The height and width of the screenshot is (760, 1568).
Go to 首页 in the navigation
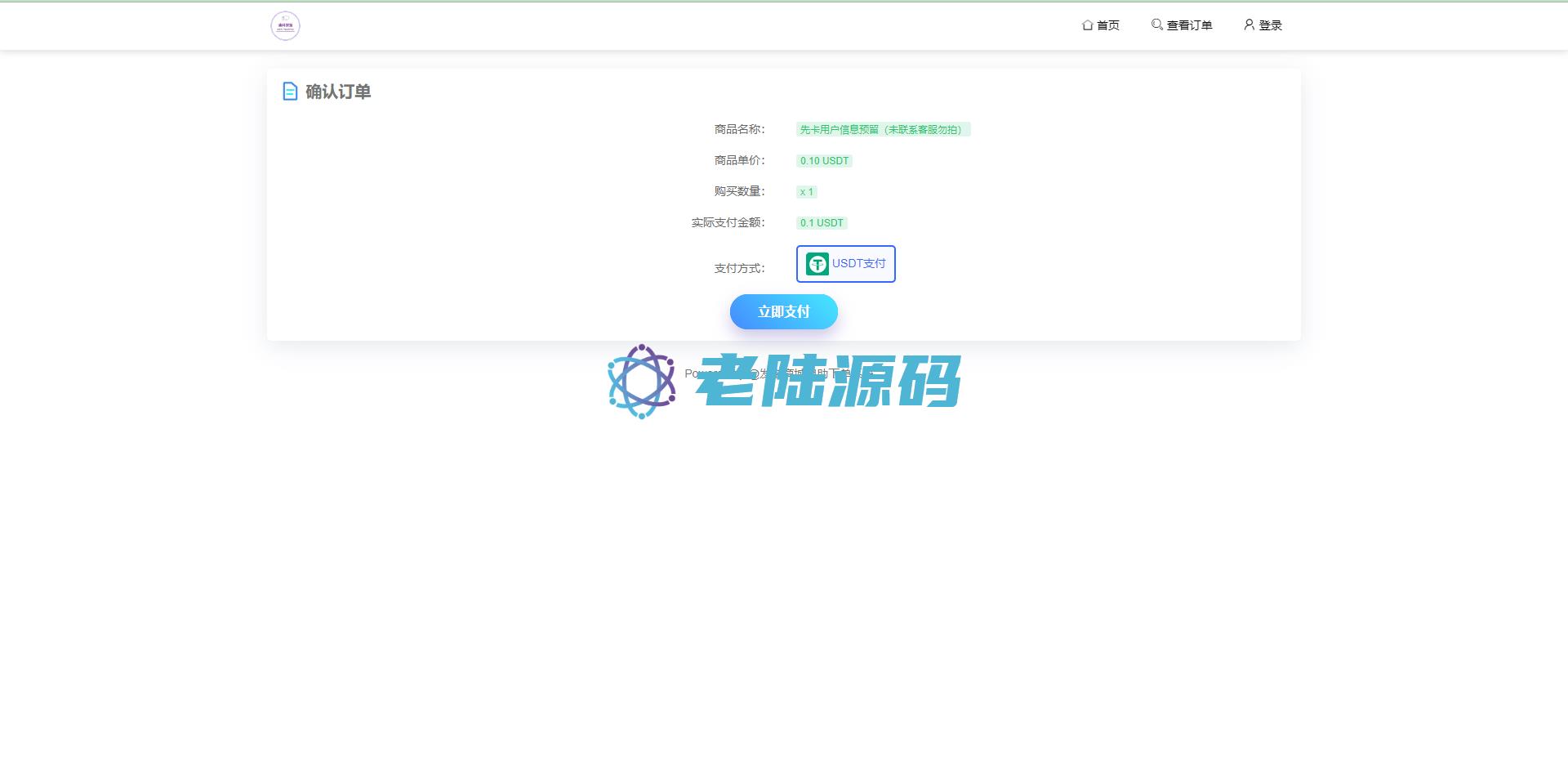coord(1107,25)
